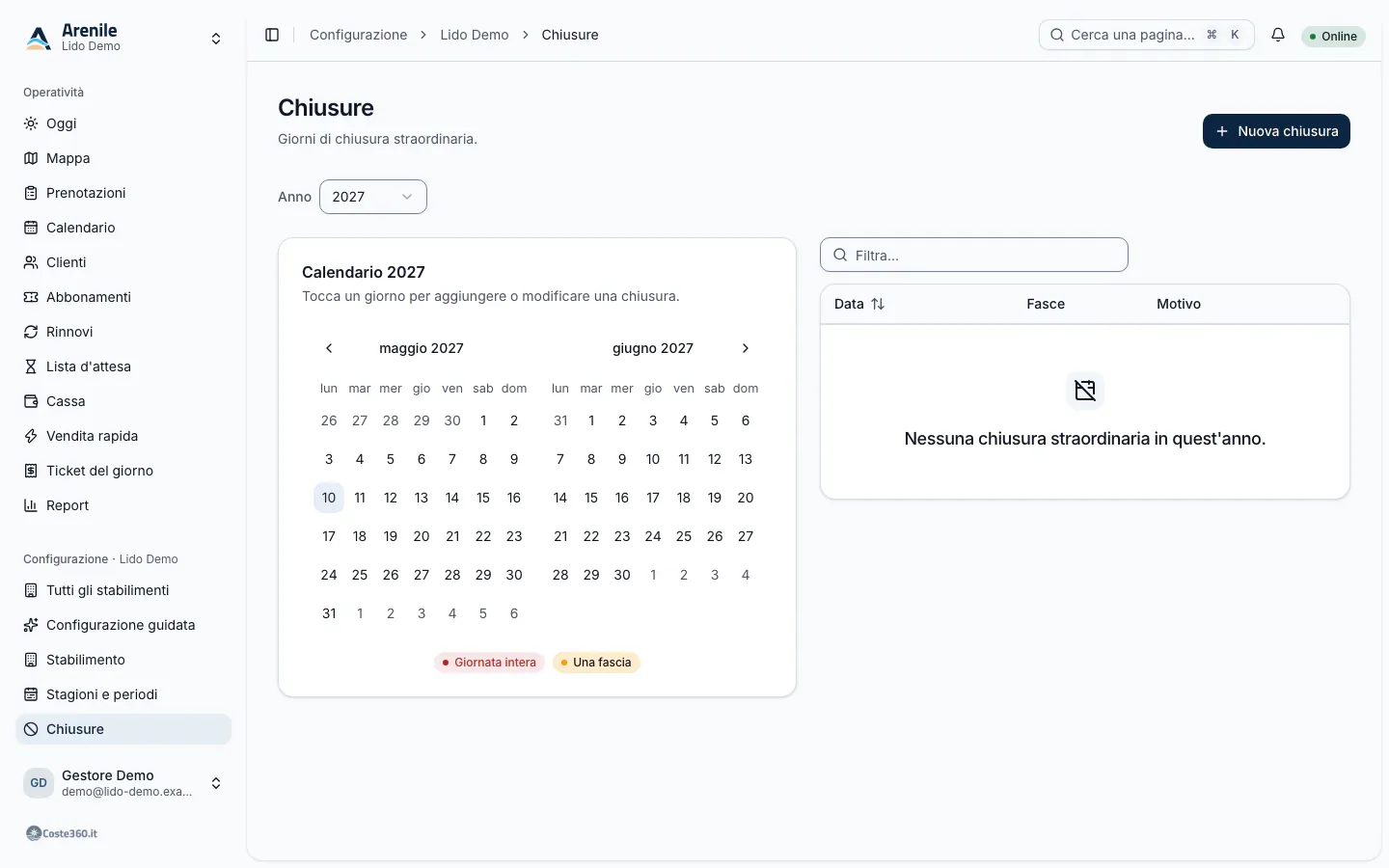Click Lido Demo breadcrumb link
Viewport: 1389px width, 868px height.
[x=475, y=35]
